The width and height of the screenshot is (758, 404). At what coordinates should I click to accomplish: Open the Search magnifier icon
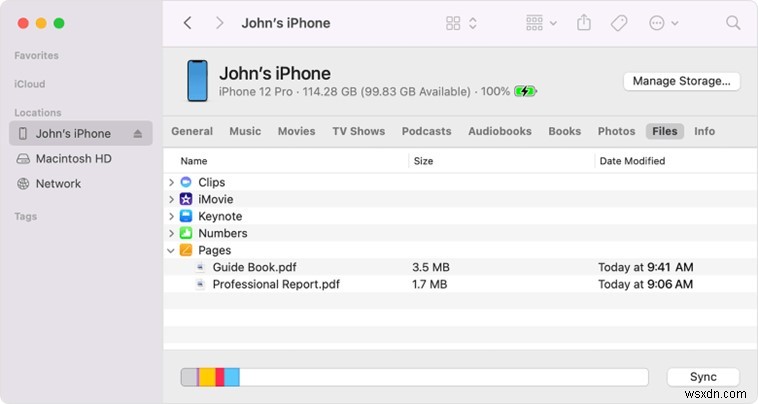(x=733, y=23)
